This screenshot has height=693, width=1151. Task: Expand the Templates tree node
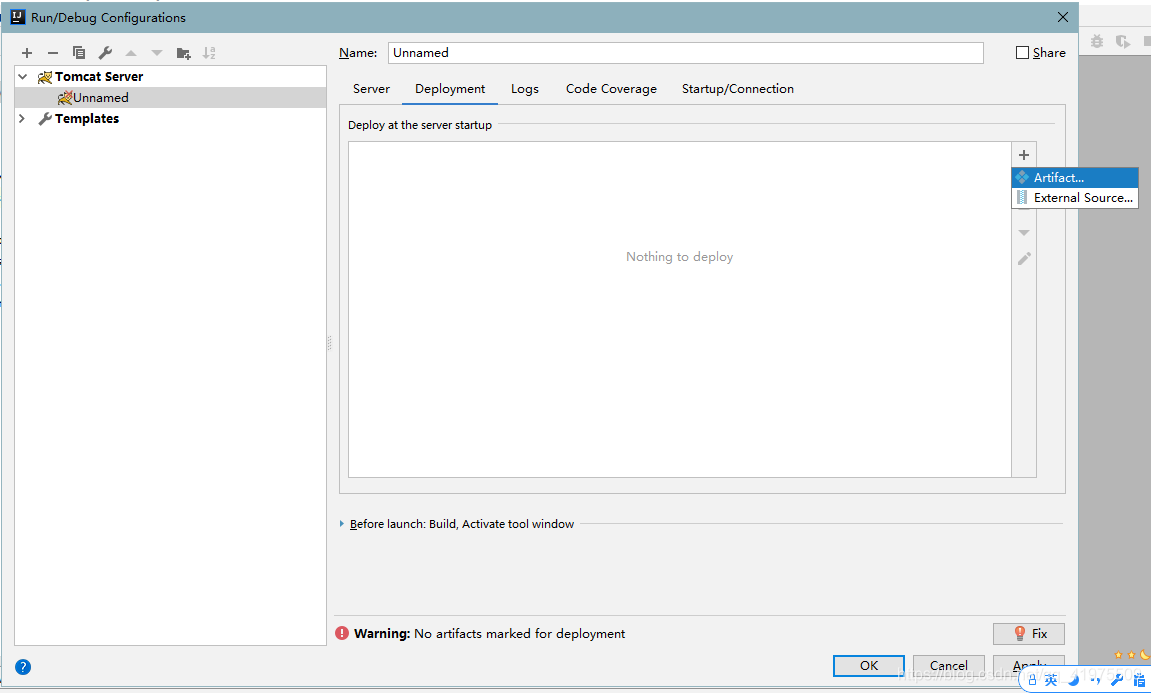pos(22,118)
